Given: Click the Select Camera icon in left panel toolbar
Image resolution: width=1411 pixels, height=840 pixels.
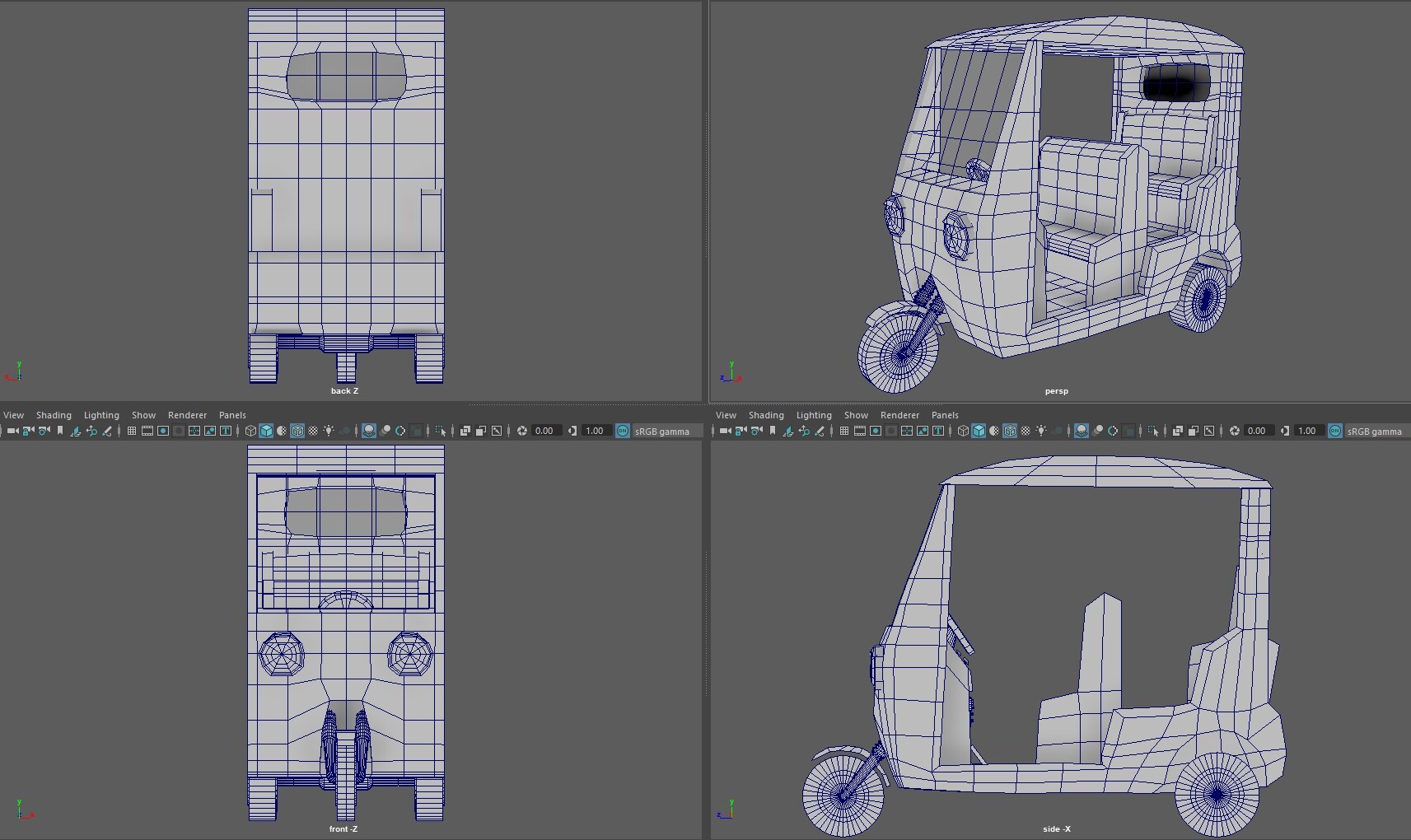Looking at the screenshot, I should pos(12,431).
